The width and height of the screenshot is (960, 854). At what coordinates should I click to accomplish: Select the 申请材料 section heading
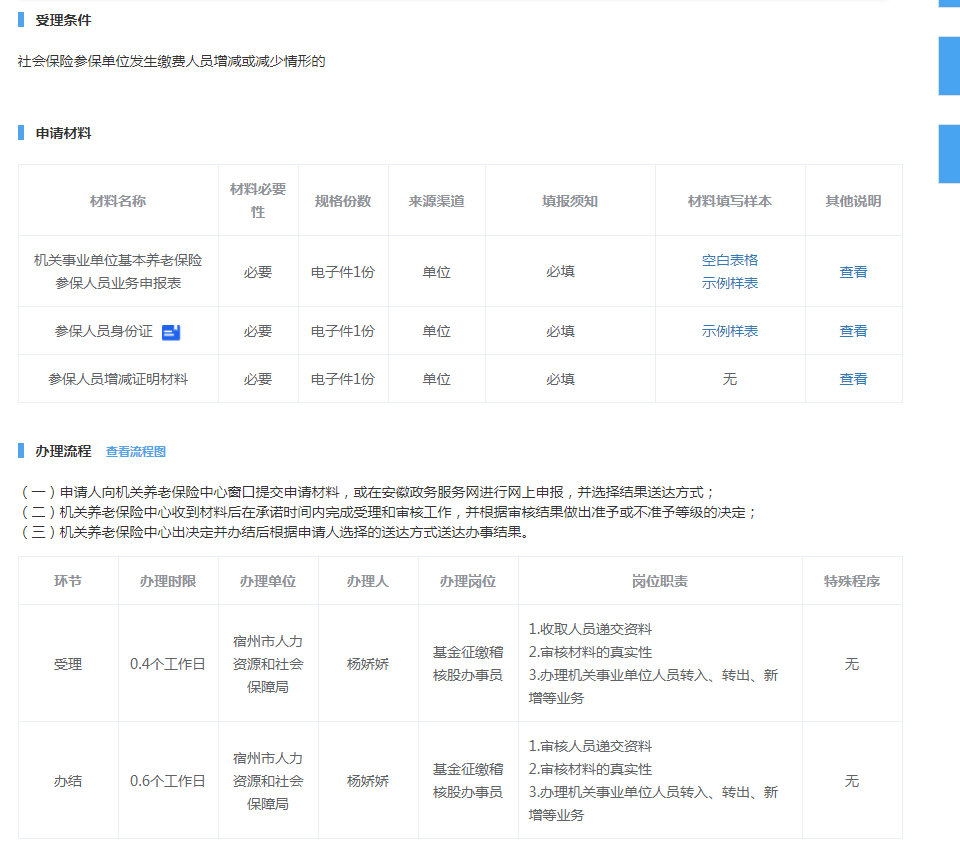(63, 133)
